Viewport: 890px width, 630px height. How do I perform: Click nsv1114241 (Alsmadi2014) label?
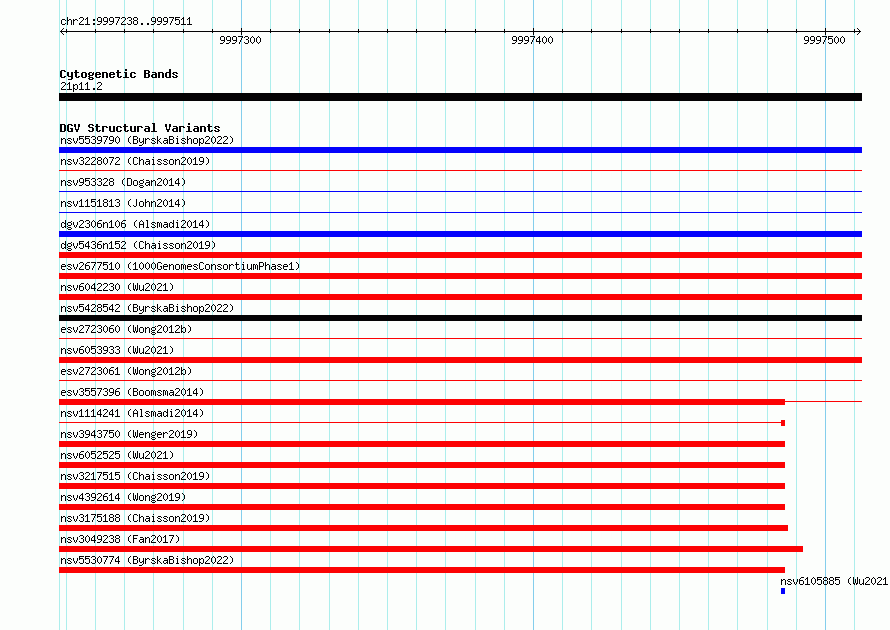(x=132, y=413)
